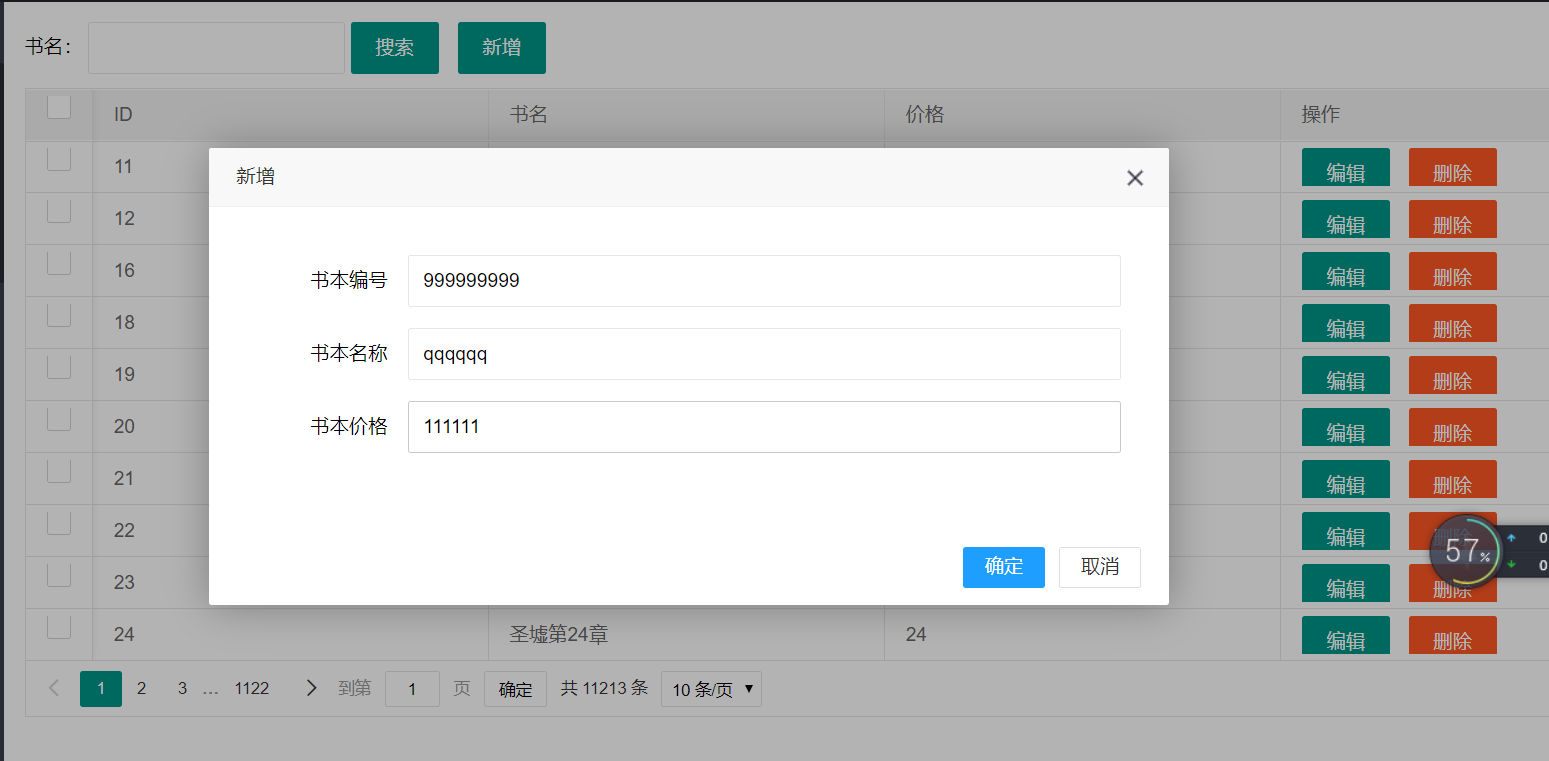Screen dimensions: 1549x761
Task: Click the 新增 dialog title text
Action: [x=255, y=177]
